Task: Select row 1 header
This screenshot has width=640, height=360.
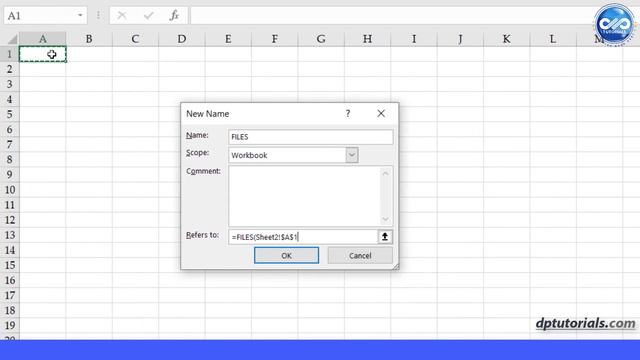Action: click(9, 54)
